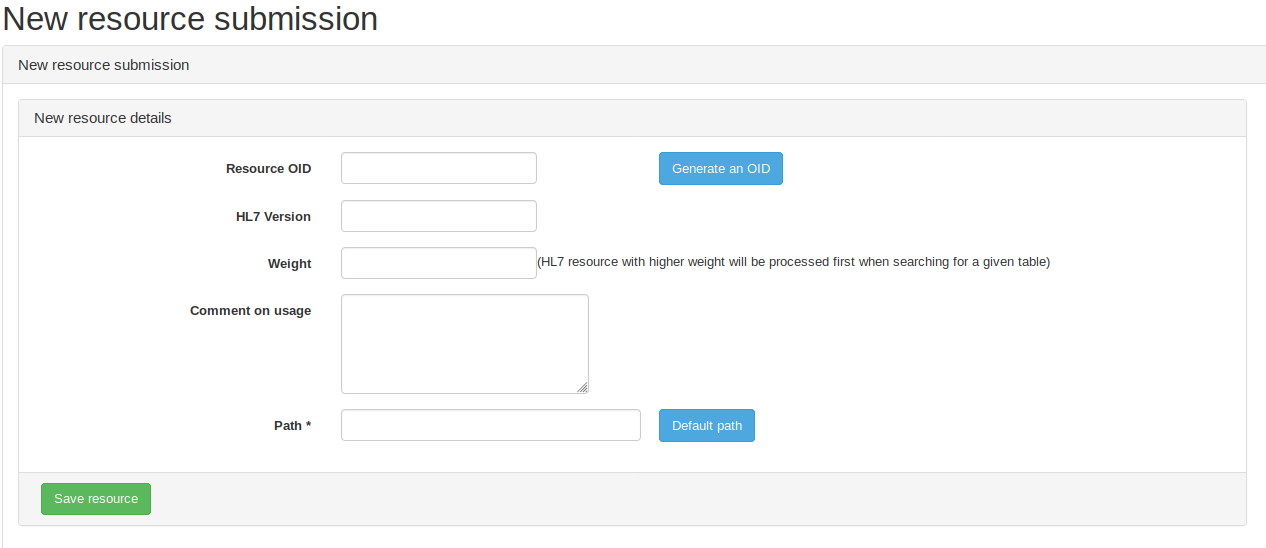Screen dimensions: 1266x548
Task: Grab the comment text area resize handle
Action: click(582, 387)
